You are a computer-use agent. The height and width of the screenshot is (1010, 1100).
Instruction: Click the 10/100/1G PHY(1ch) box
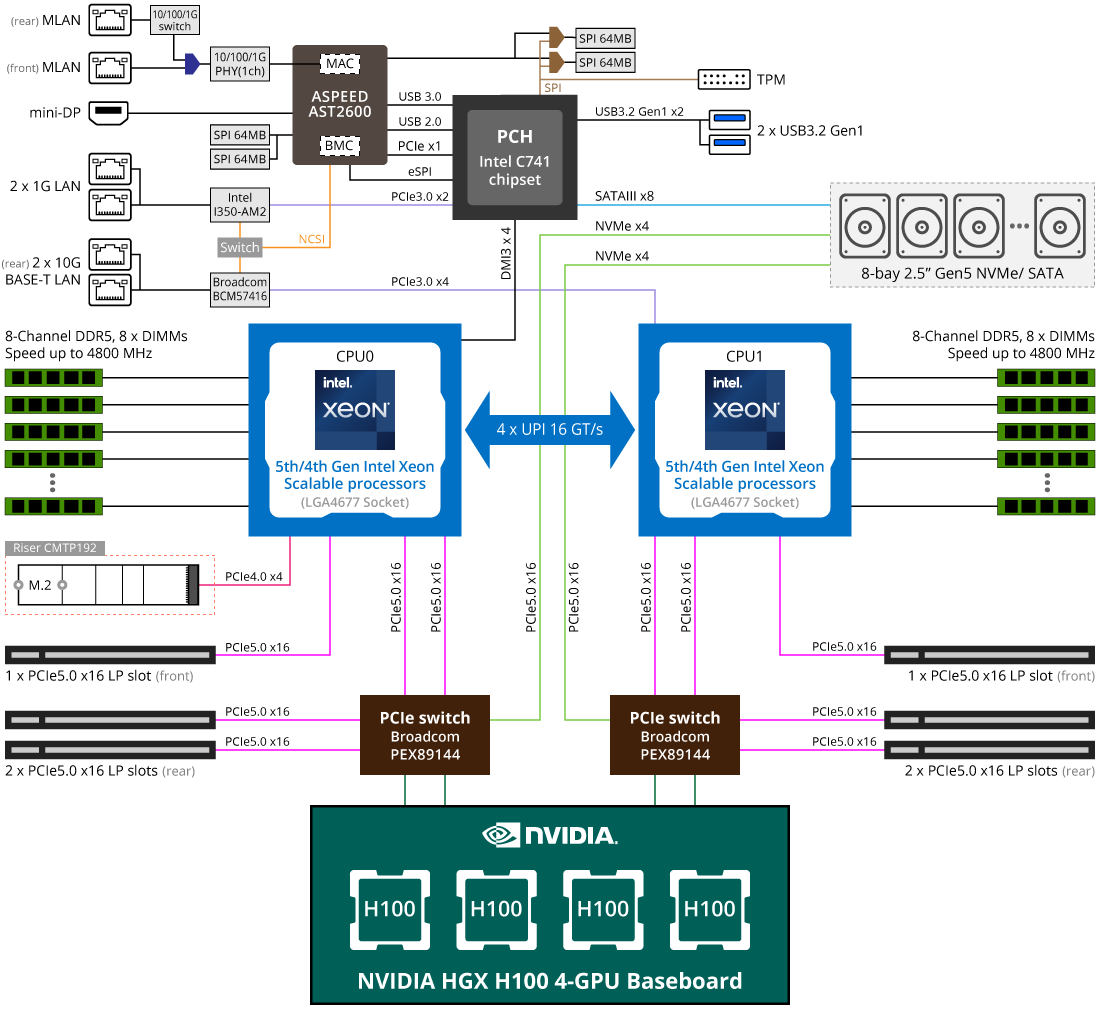point(240,64)
